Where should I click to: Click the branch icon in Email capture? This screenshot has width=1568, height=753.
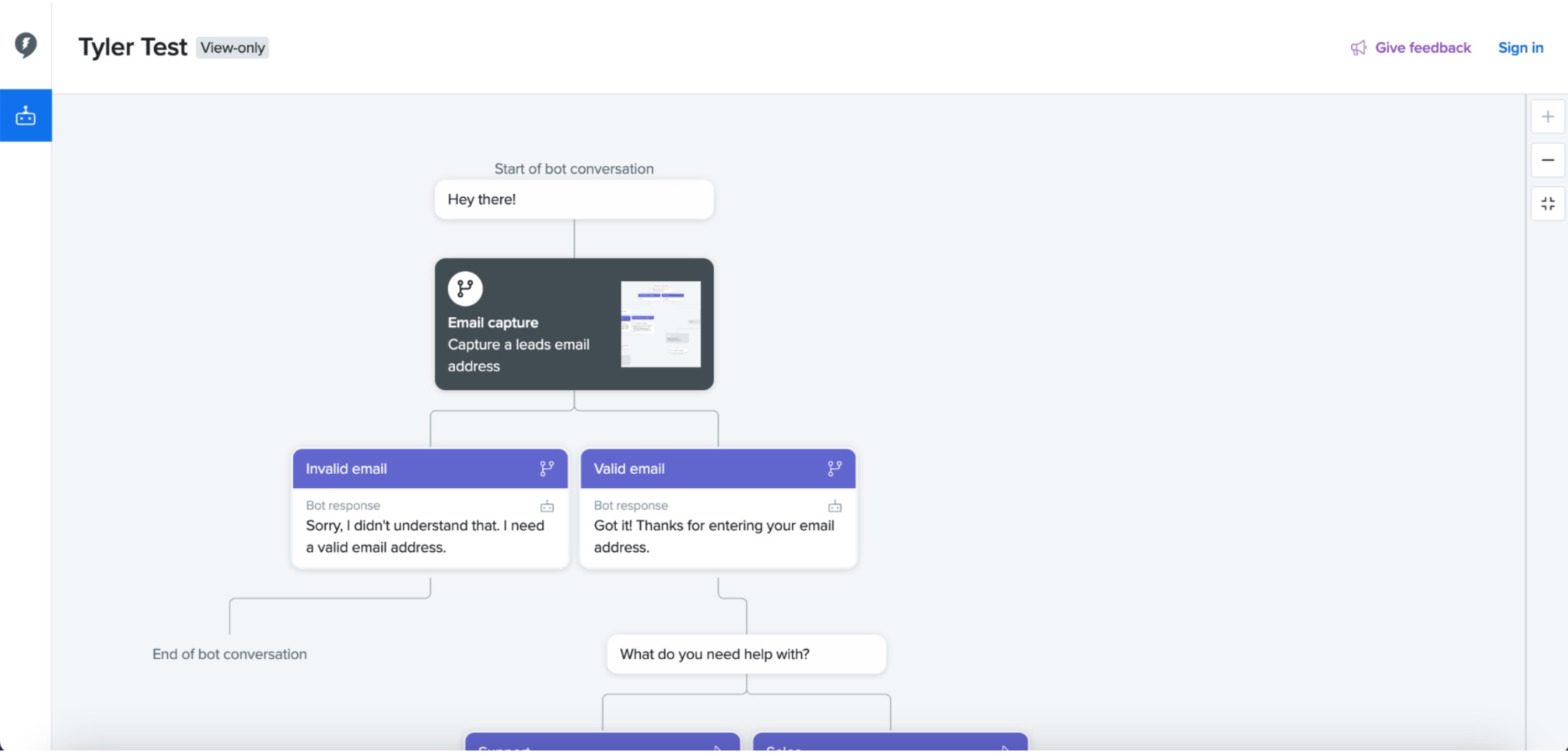pyautogui.click(x=465, y=288)
